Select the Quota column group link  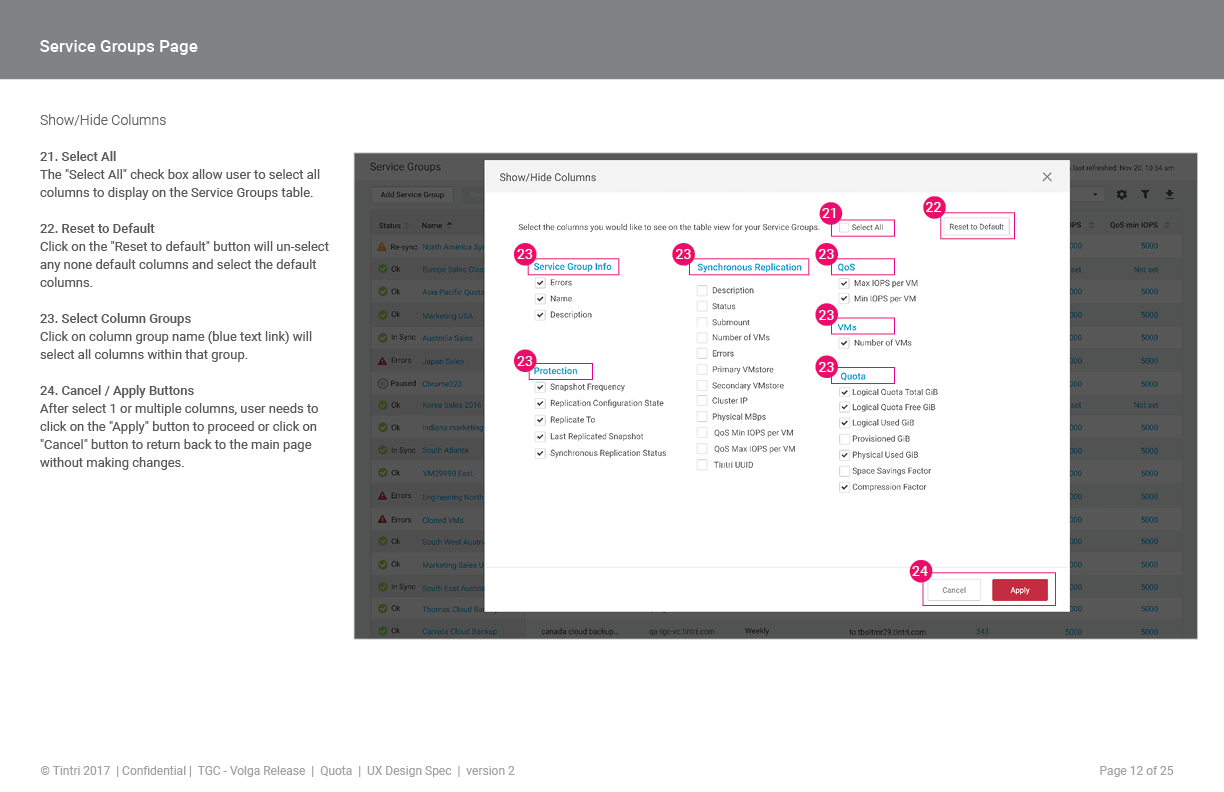pyautogui.click(x=853, y=376)
